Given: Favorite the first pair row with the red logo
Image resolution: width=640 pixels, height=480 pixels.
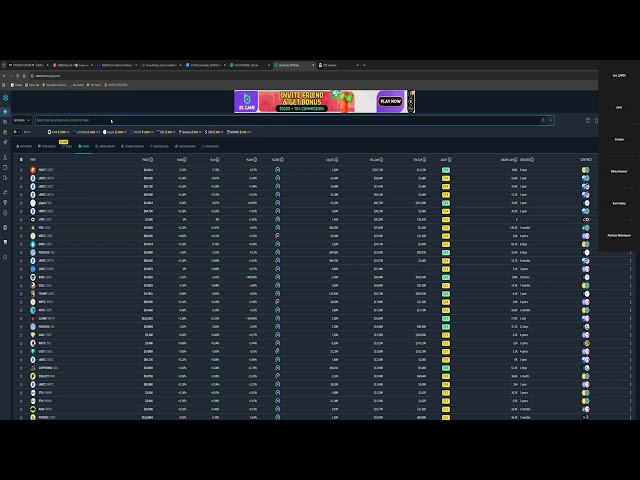Looking at the screenshot, I should point(21,170).
